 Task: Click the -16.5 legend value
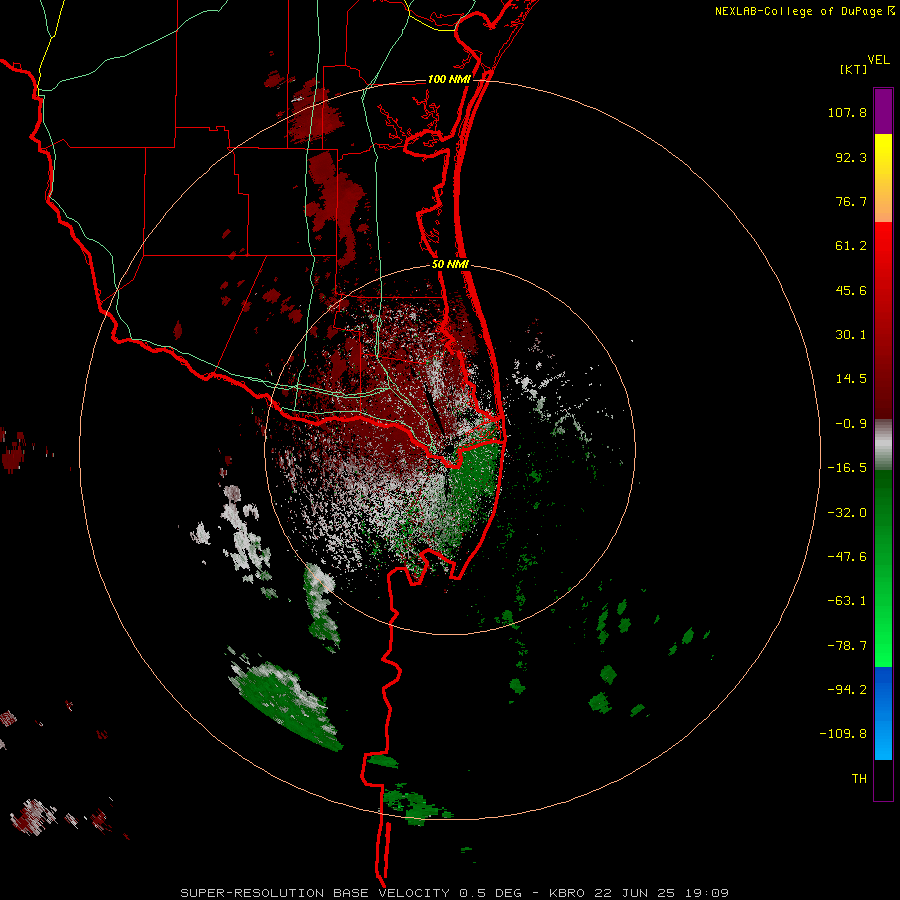(847, 468)
